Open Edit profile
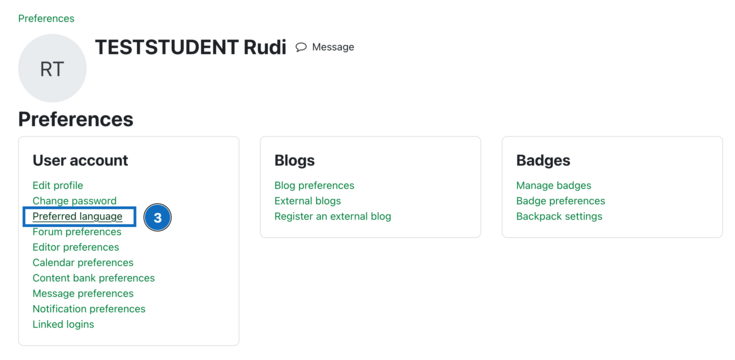The height and width of the screenshot is (360, 735). (x=58, y=185)
